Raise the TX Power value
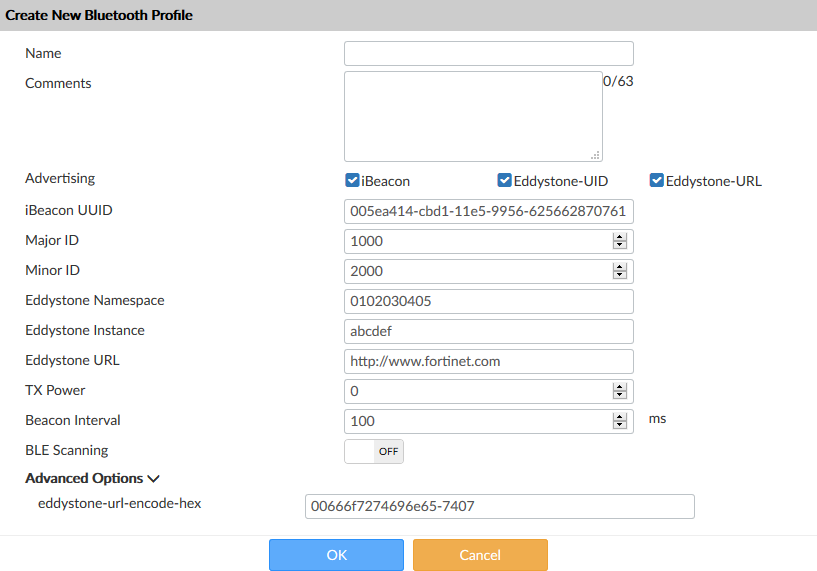Screen dimensions: 817x571 coord(619,387)
